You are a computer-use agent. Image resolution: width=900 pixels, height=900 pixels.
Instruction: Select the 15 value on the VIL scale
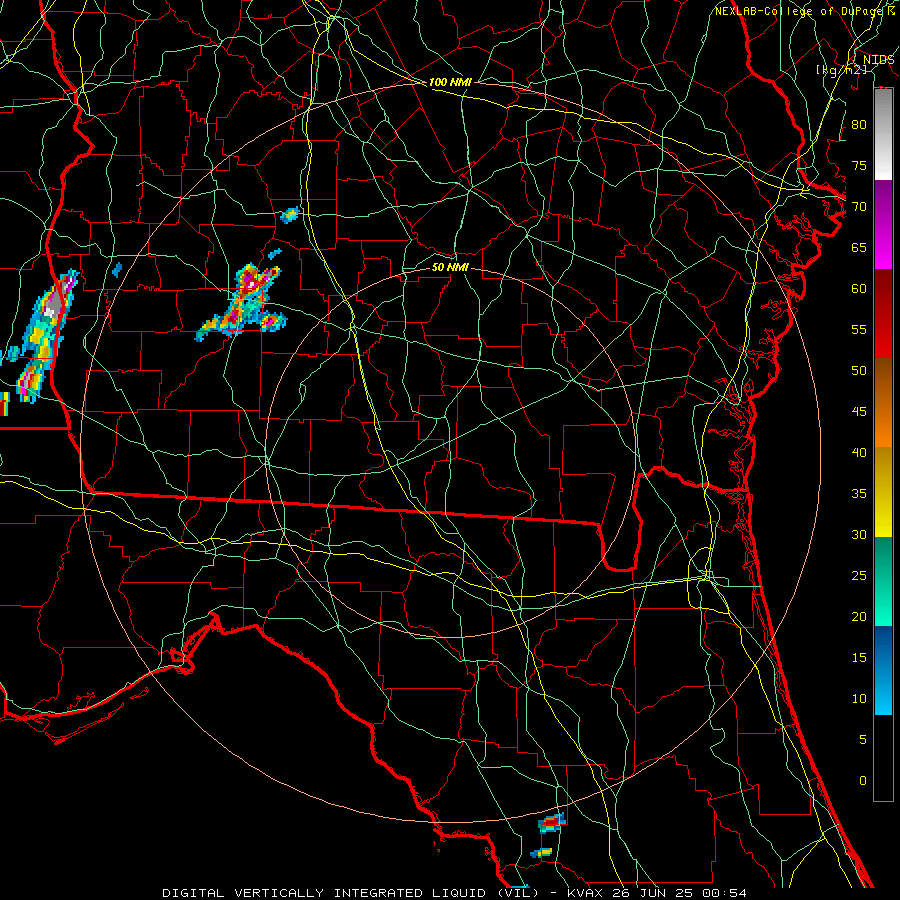[859, 658]
